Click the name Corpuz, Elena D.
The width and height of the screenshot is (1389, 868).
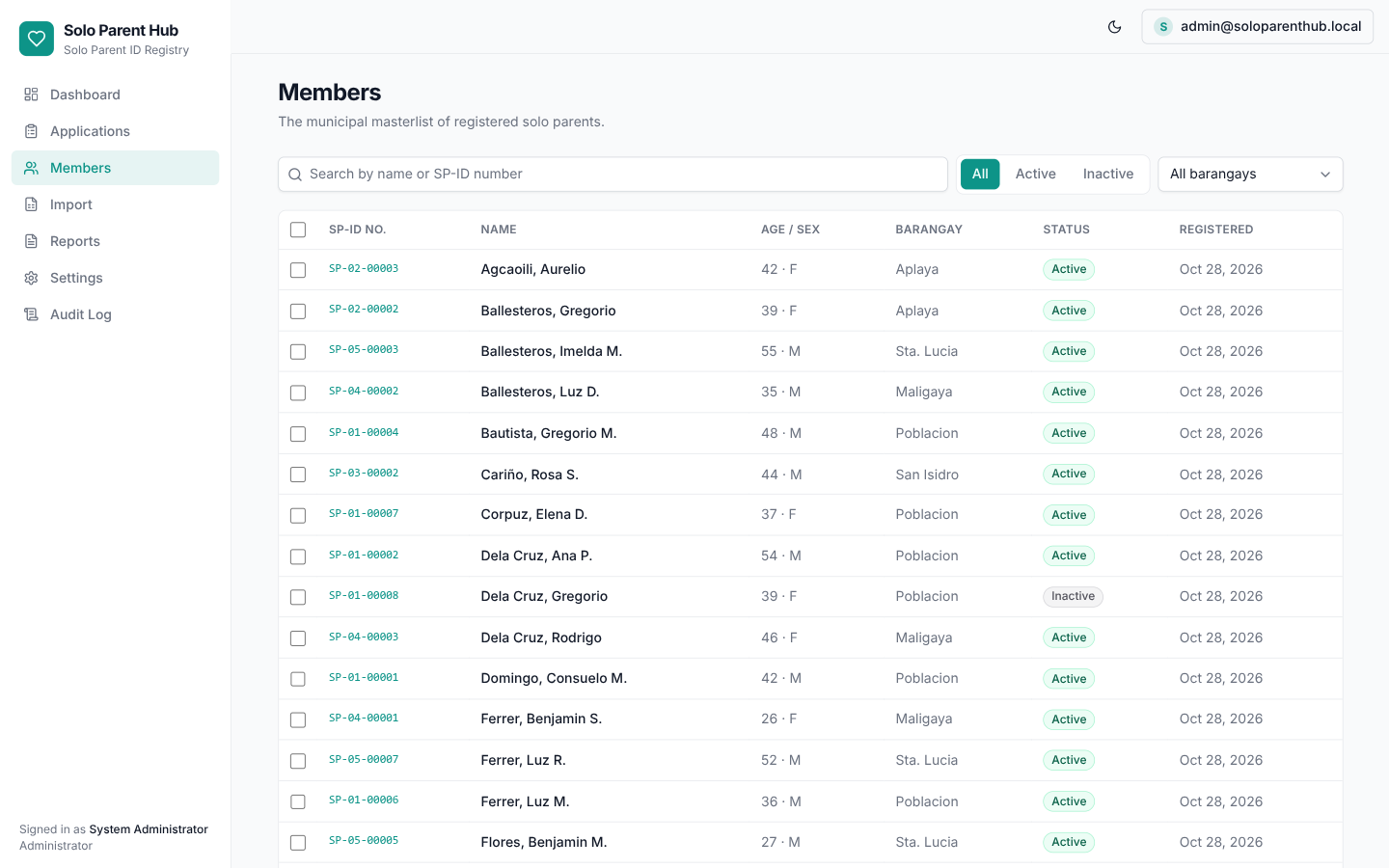[533, 515]
